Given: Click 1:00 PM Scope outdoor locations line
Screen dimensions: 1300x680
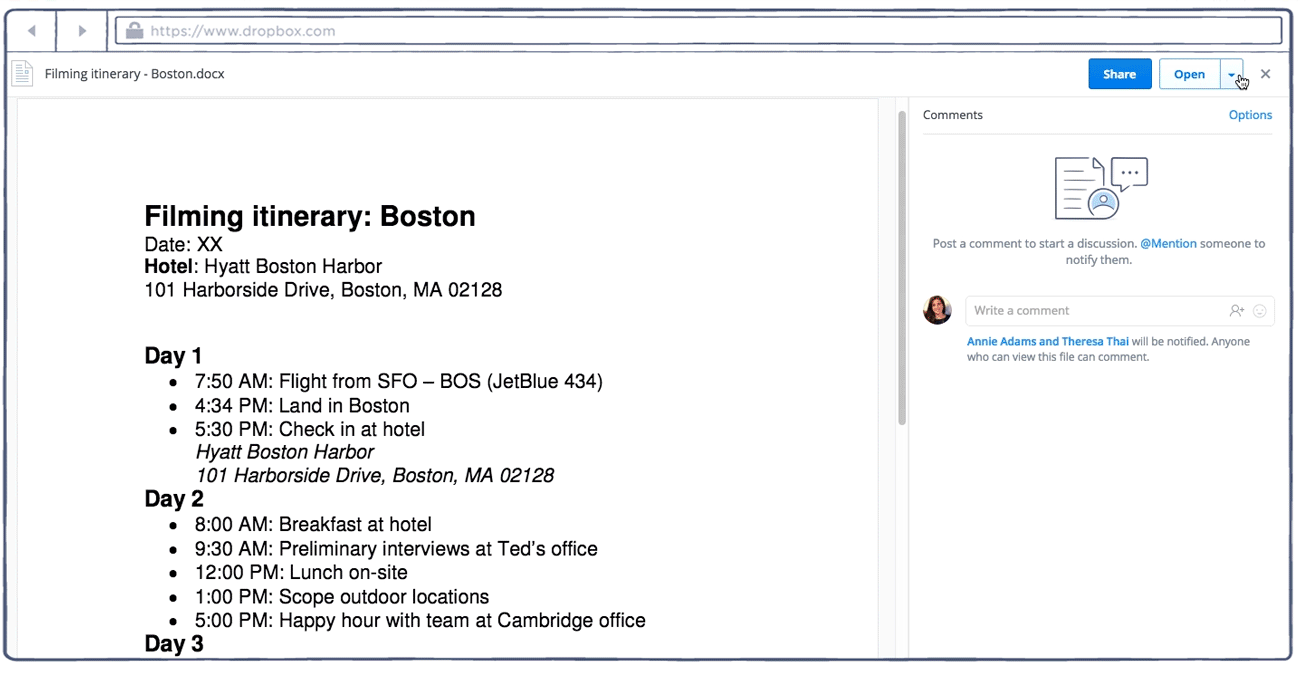Looking at the screenshot, I should point(342,597).
